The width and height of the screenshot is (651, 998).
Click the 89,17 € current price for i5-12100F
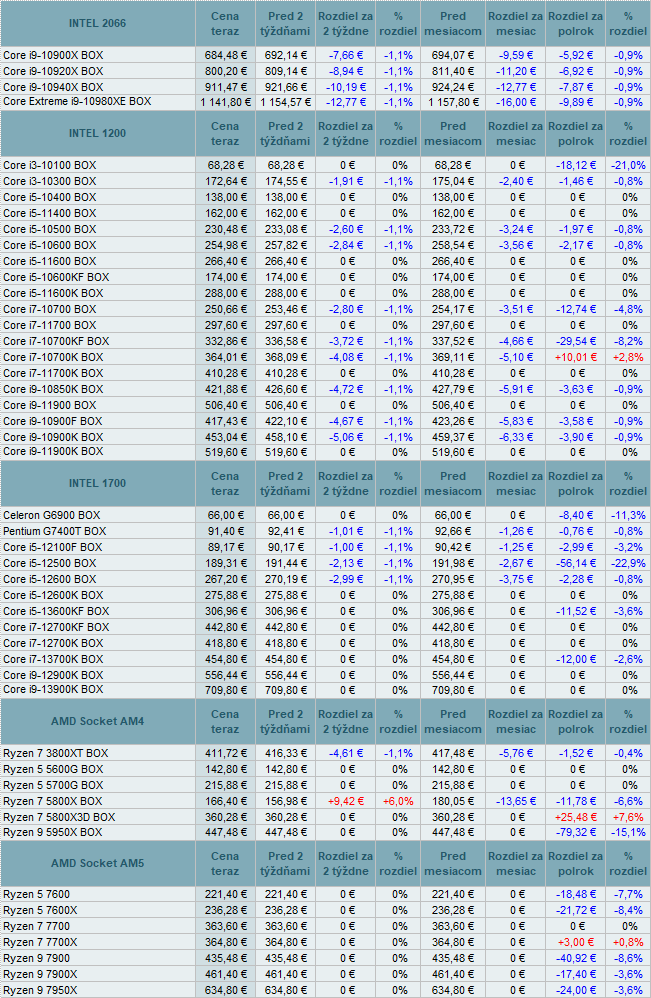(x=225, y=547)
